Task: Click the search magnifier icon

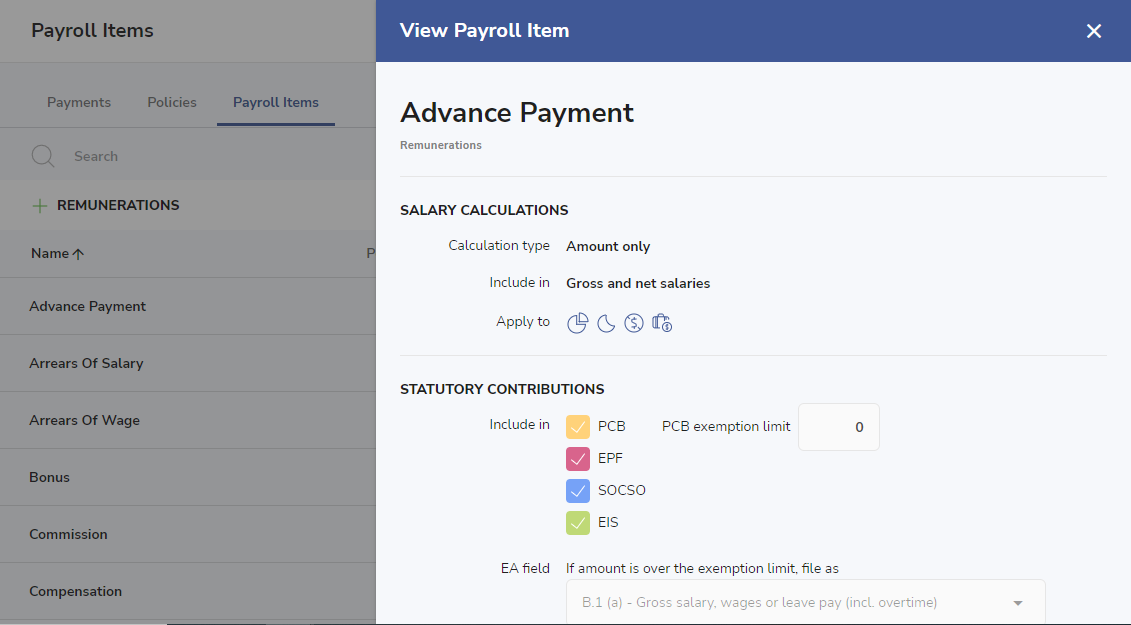Action: pos(43,156)
